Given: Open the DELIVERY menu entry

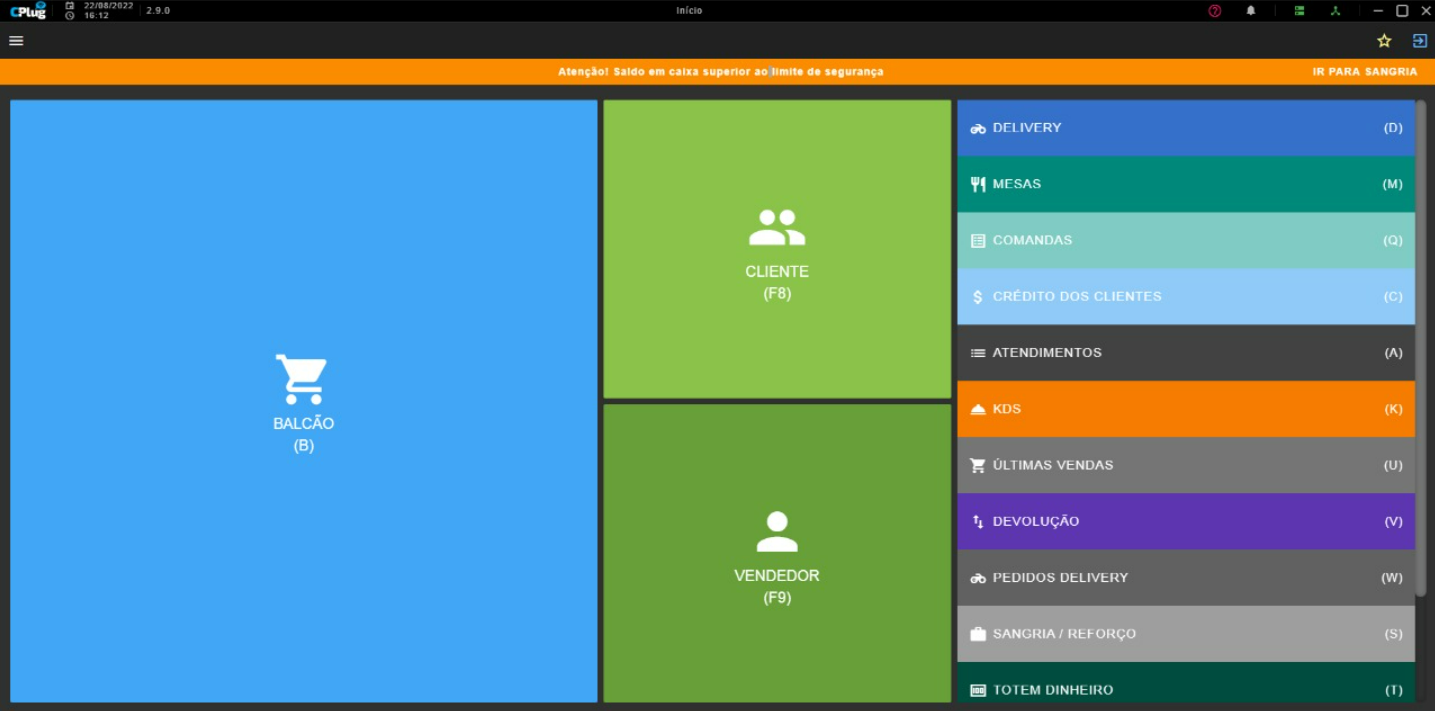Looking at the screenshot, I should click(1186, 128).
